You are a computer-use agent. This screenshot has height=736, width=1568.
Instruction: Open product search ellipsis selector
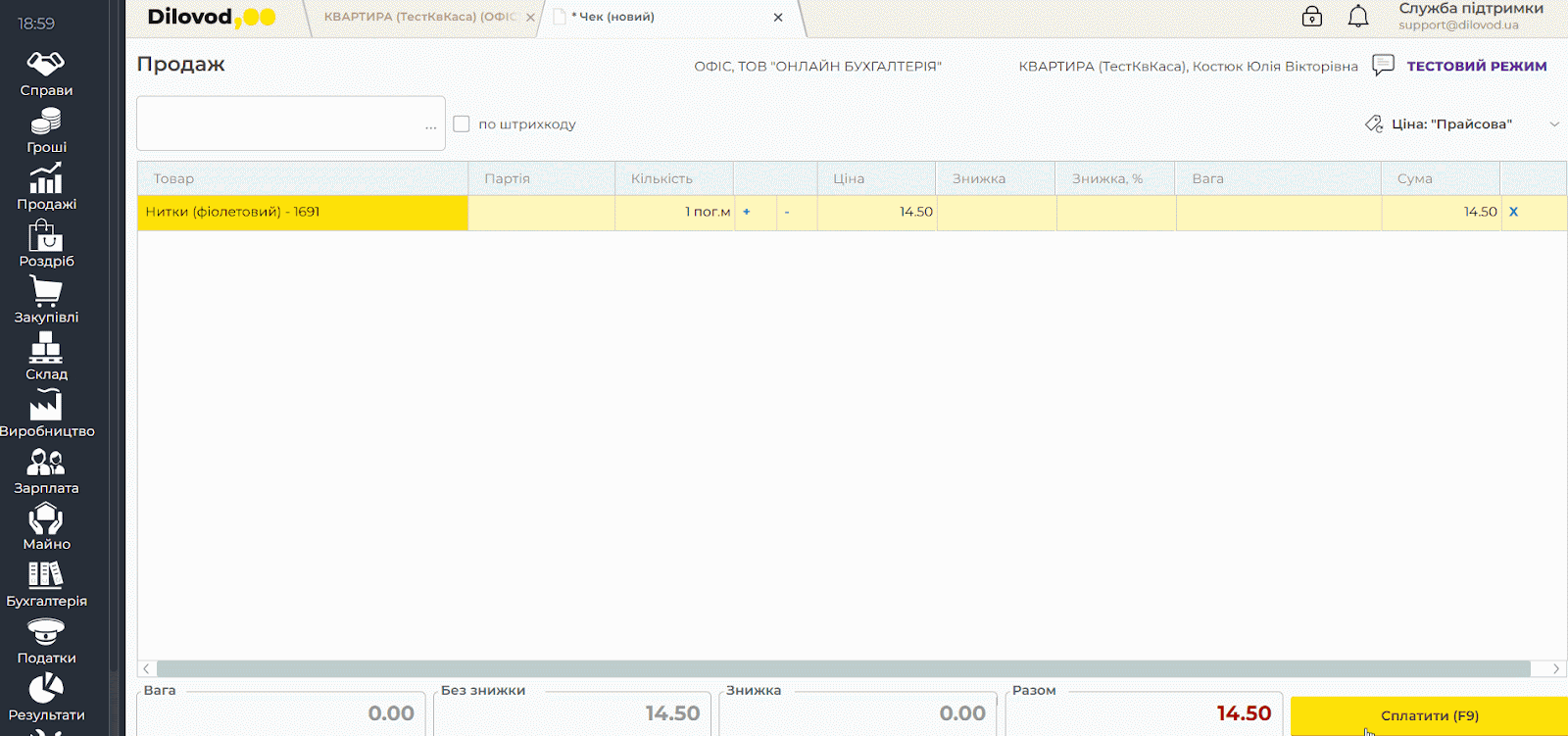coord(430,126)
